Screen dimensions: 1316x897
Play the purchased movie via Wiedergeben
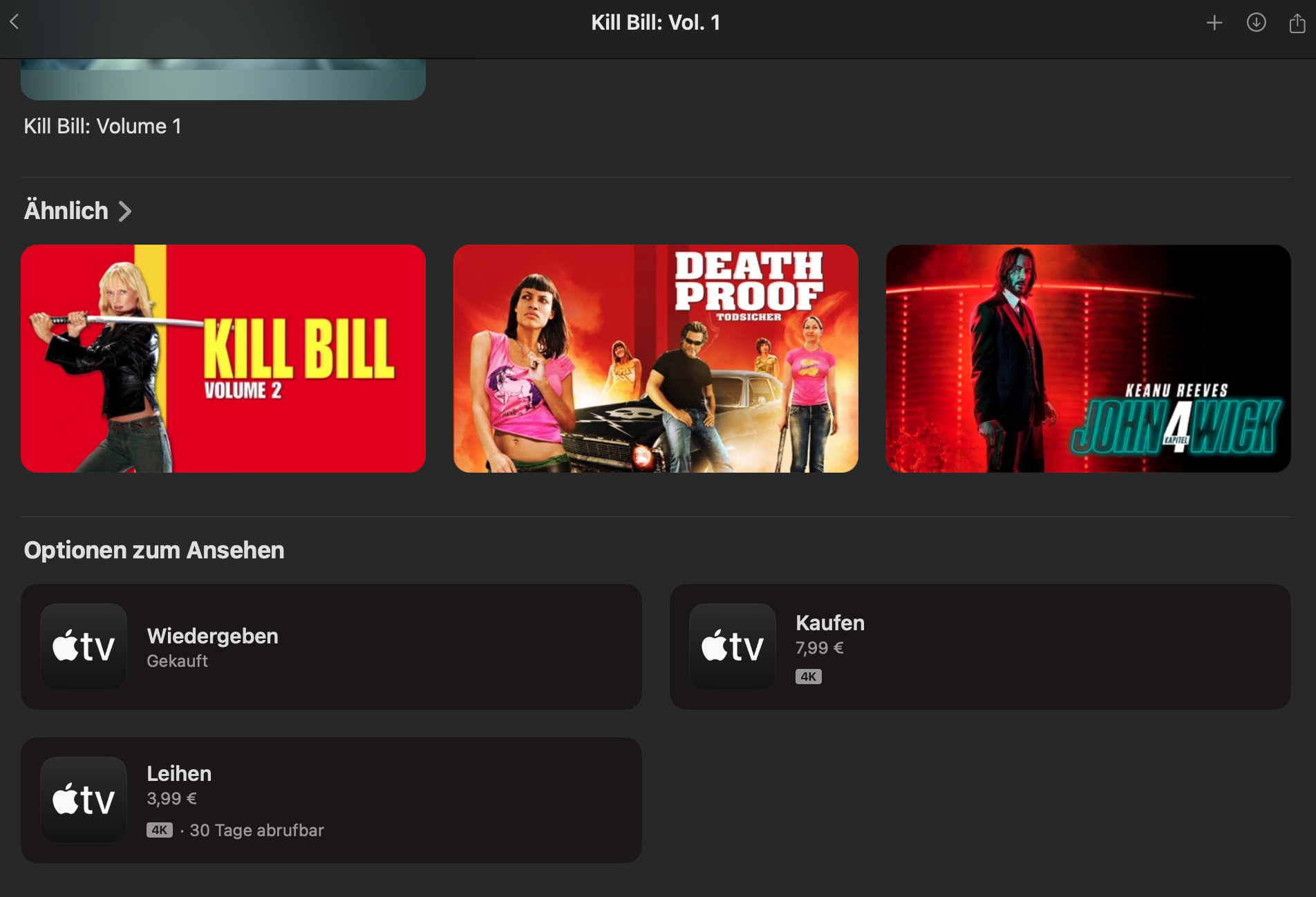pyautogui.click(x=331, y=647)
